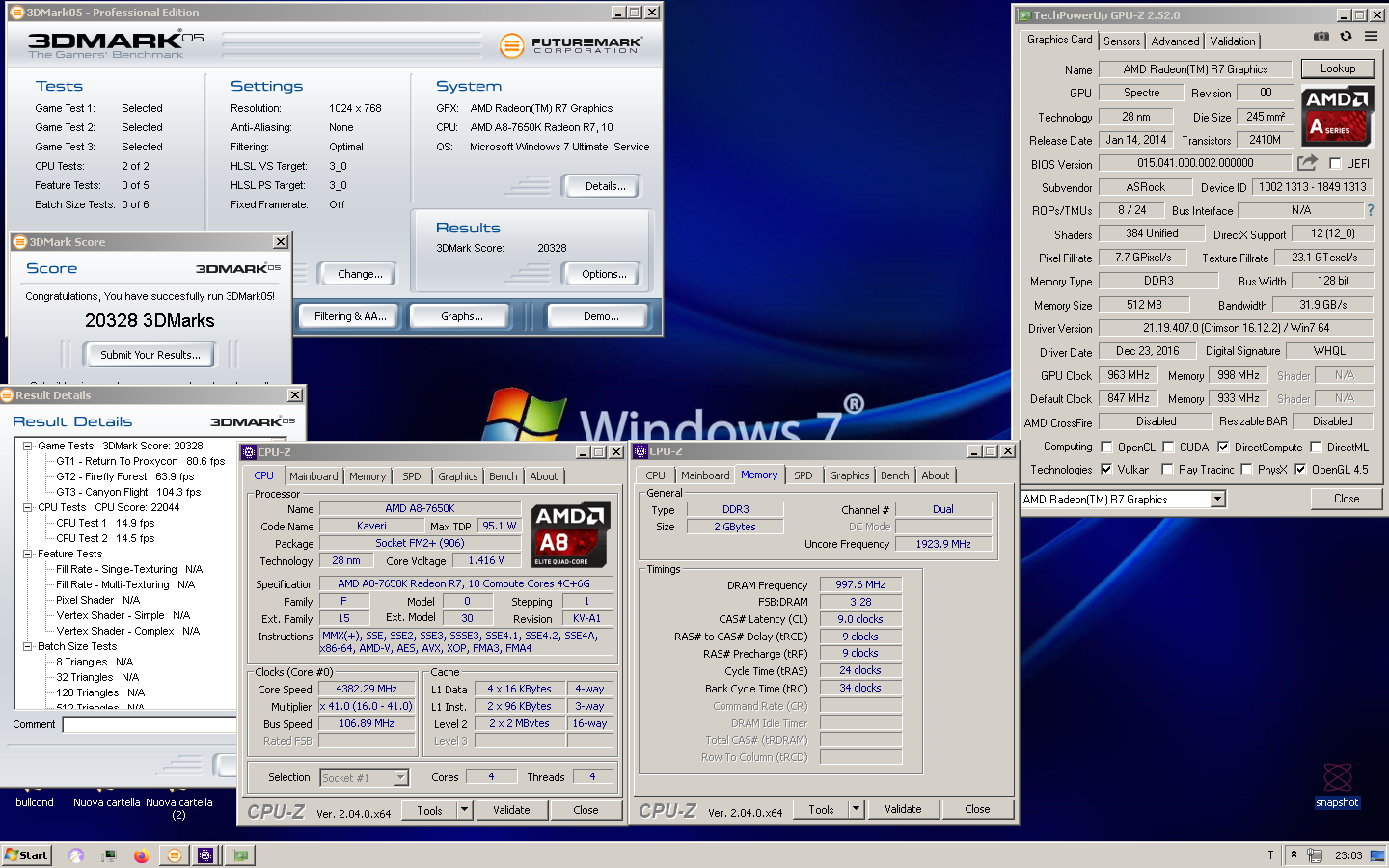Switch to CPU-Z taskbar button
Image resolution: width=1389 pixels, height=868 pixels.
[205, 854]
